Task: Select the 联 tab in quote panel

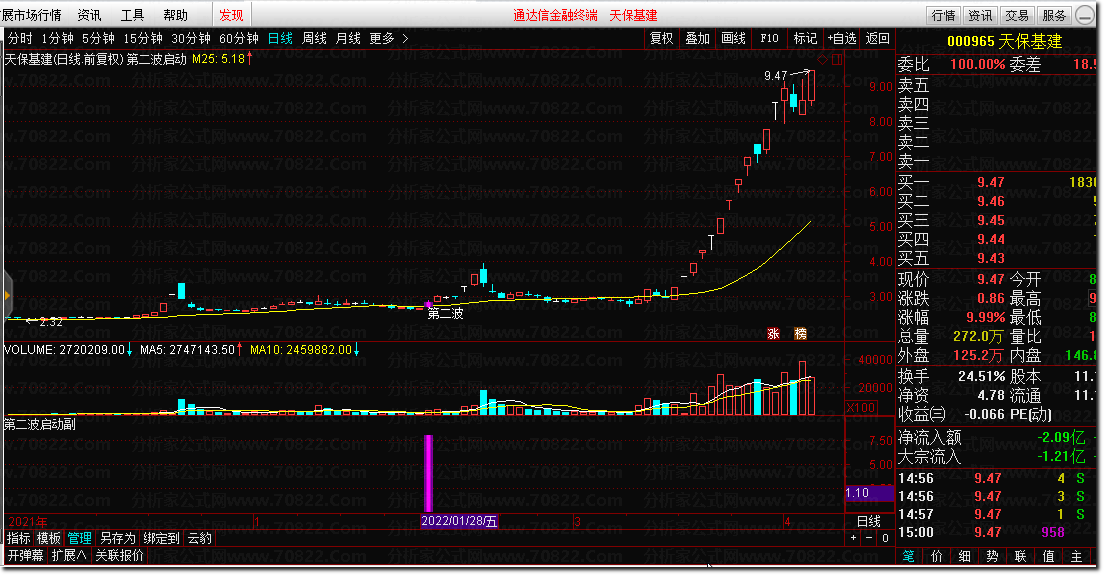Action: [x=1020, y=556]
